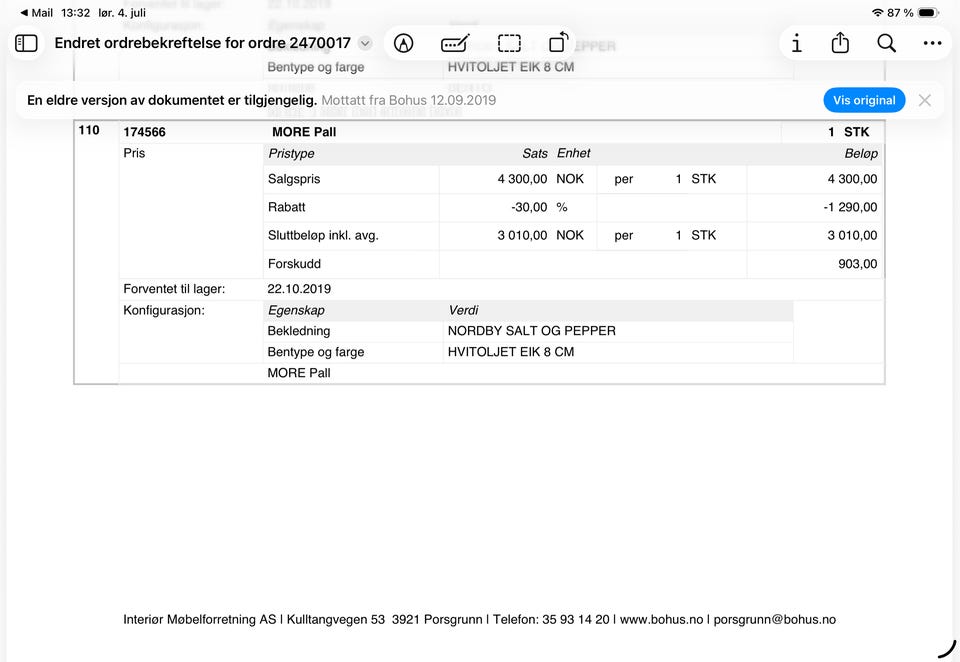960x662 pixels.
Task: Search within the document
Action: coord(886,43)
